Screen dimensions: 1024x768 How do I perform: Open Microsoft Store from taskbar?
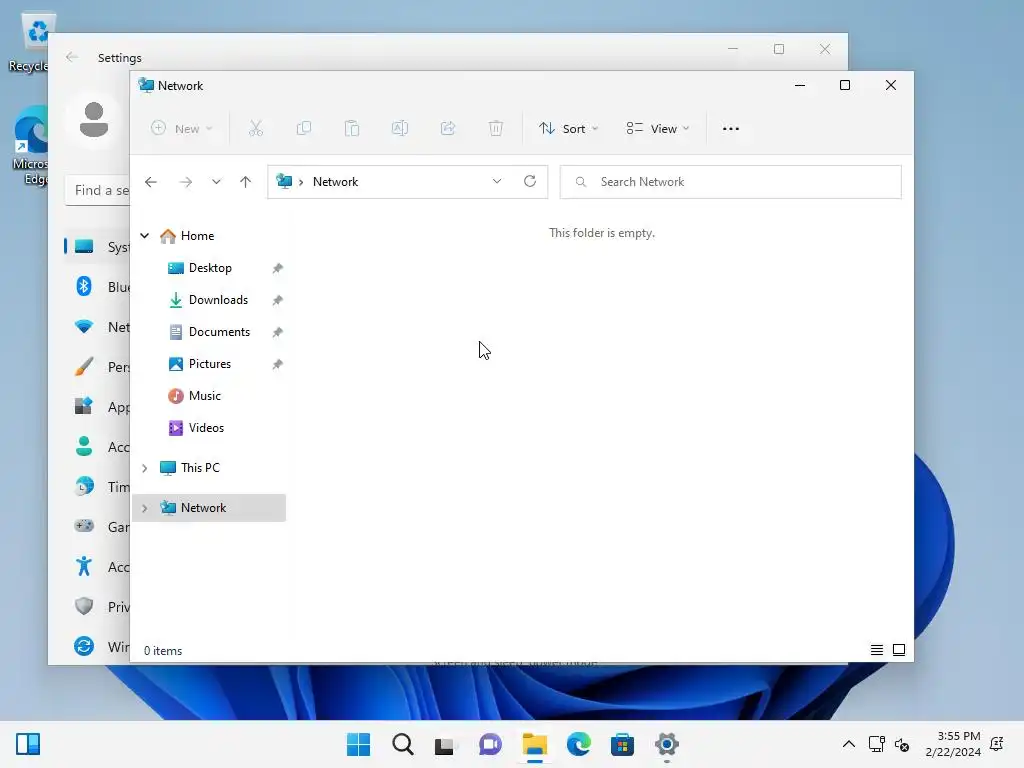pos(622,744)
